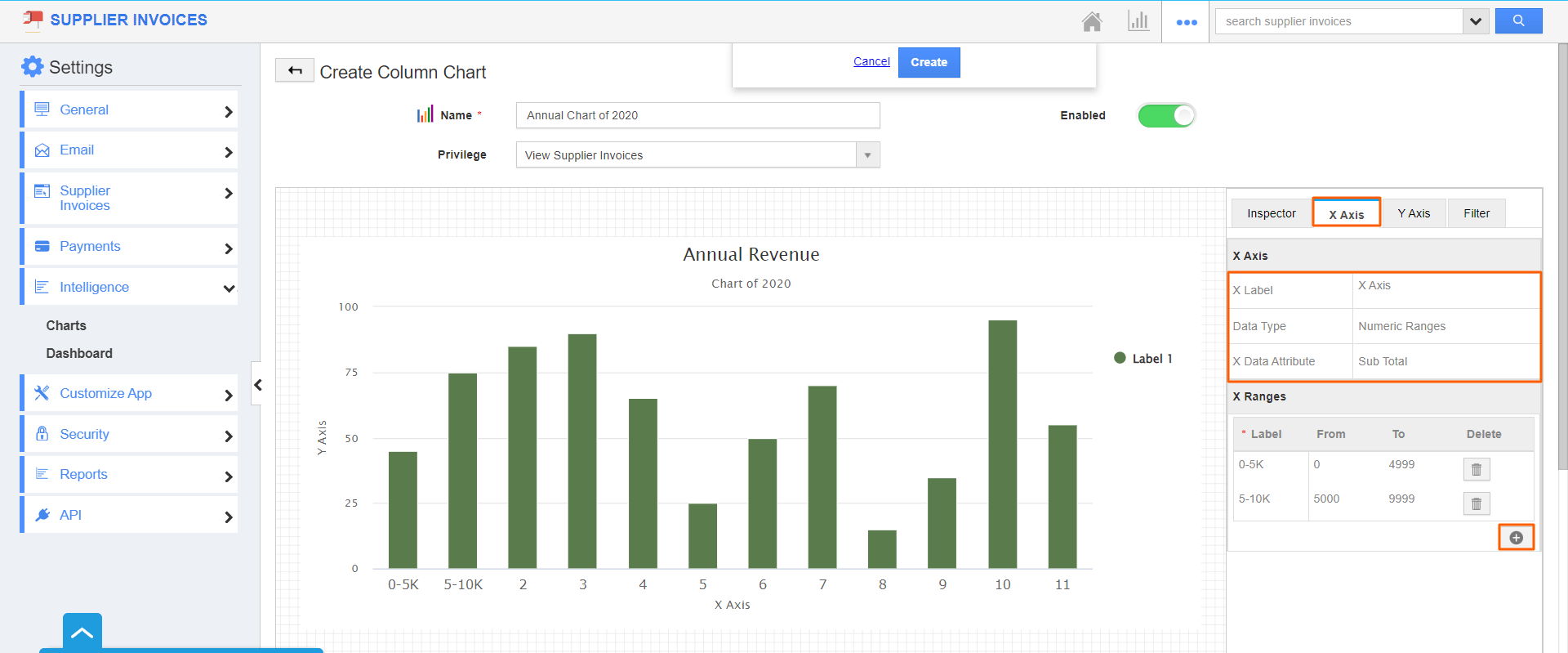Delete the 5-10K range row
Image resolution: width=1568 pixels, height=653 pixels.
pos(1477,503)
